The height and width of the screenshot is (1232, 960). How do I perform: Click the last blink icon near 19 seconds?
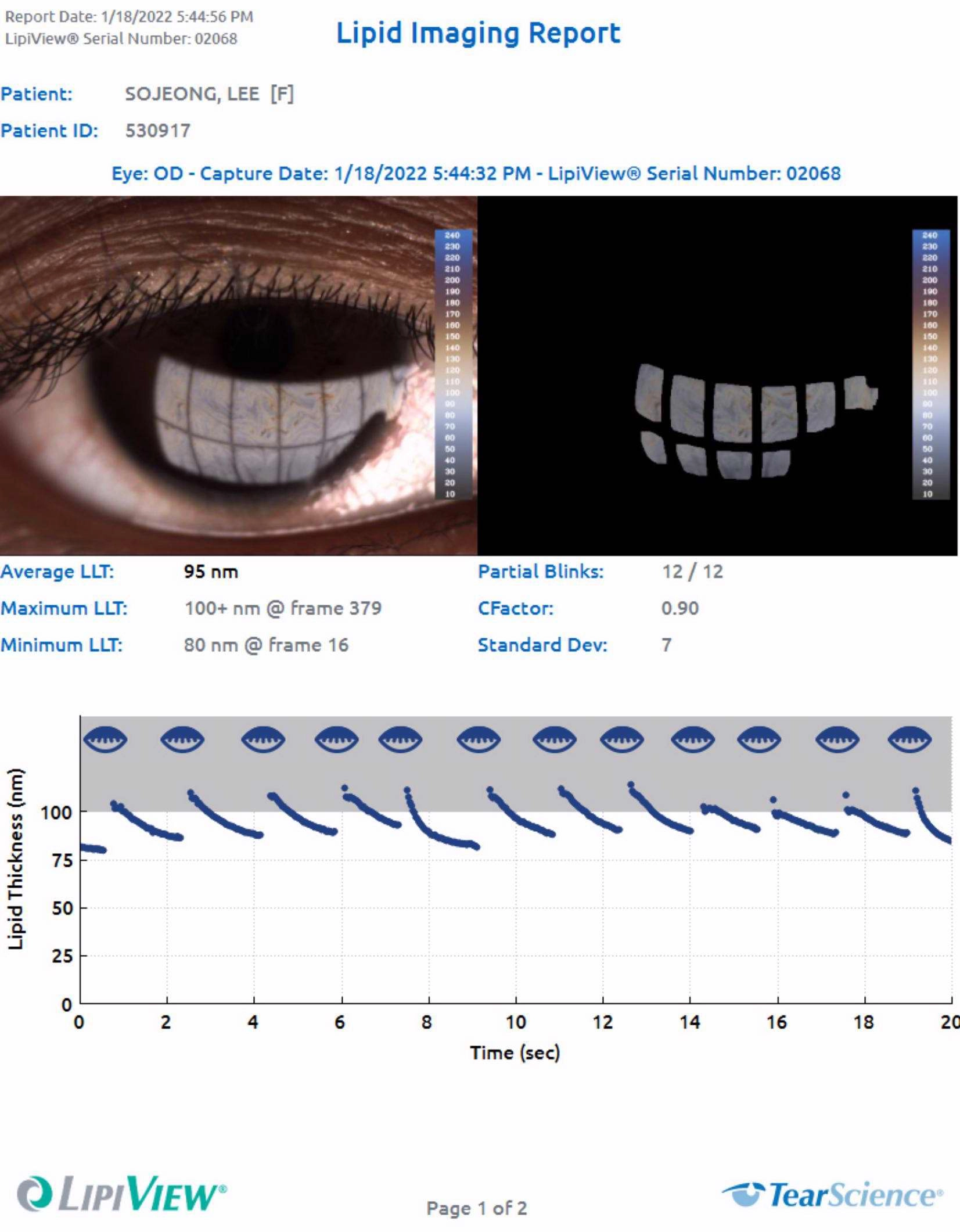point(909,740)
